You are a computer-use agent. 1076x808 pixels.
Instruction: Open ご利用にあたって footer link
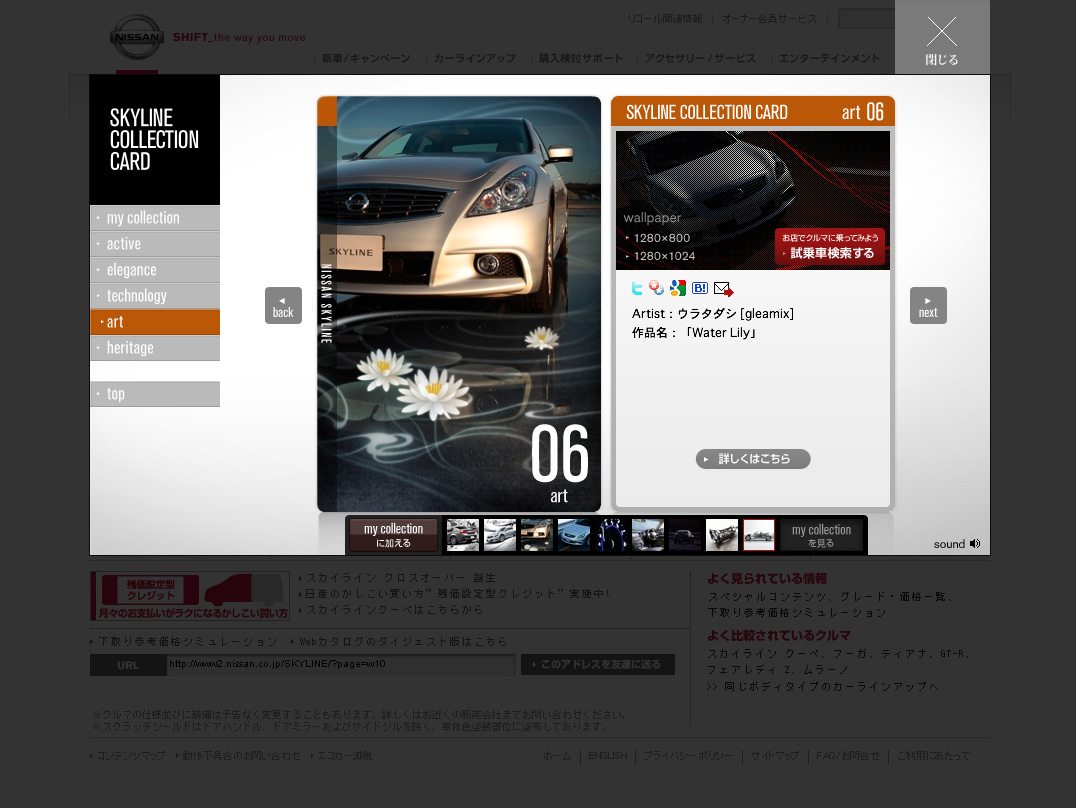click(933, 755)
